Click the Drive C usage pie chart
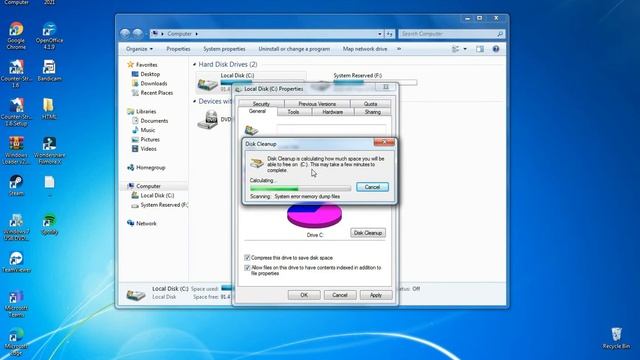This screenshot has height=360, width=640. click(x=314, y=216)
